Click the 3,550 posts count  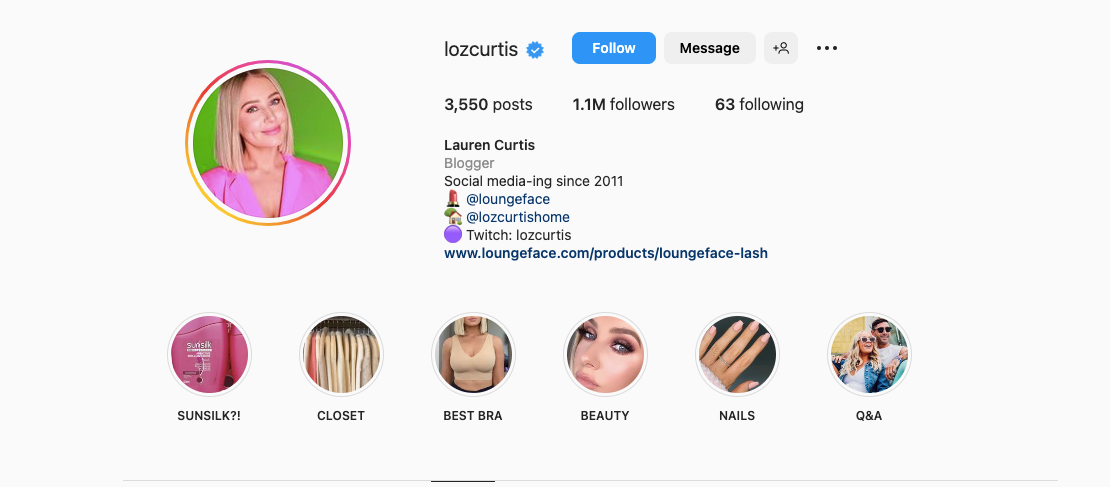pyautogui.click(x=488, y=105)
